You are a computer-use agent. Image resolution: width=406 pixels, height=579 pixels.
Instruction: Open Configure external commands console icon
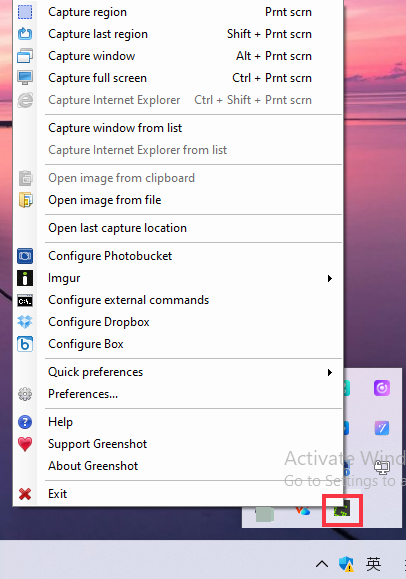coord(25,300)
